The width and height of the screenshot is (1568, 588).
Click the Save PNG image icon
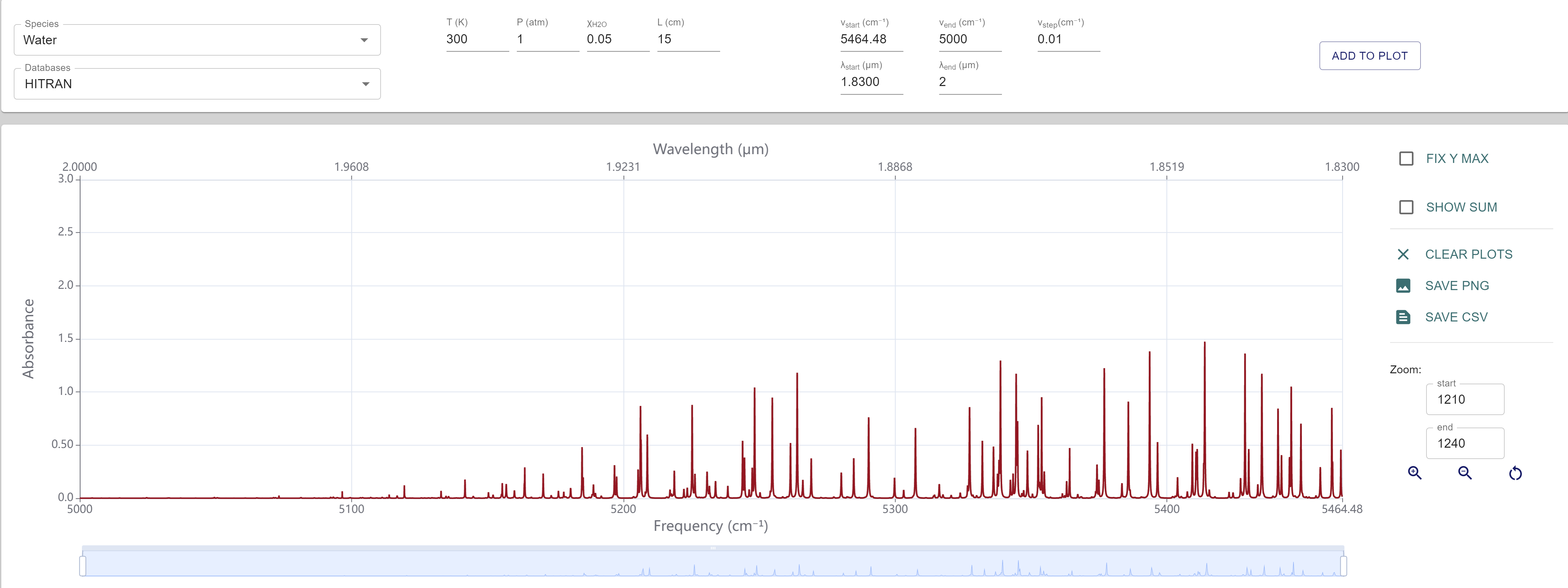point(1403,285)
